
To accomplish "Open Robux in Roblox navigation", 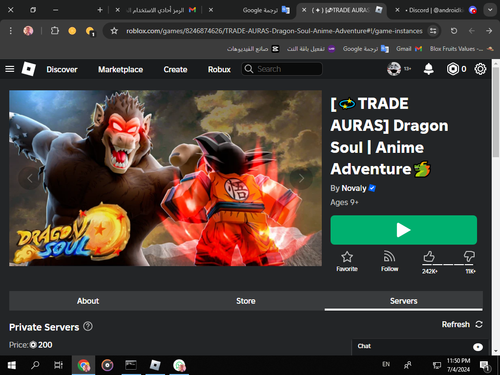I will (x=219, y=69).
